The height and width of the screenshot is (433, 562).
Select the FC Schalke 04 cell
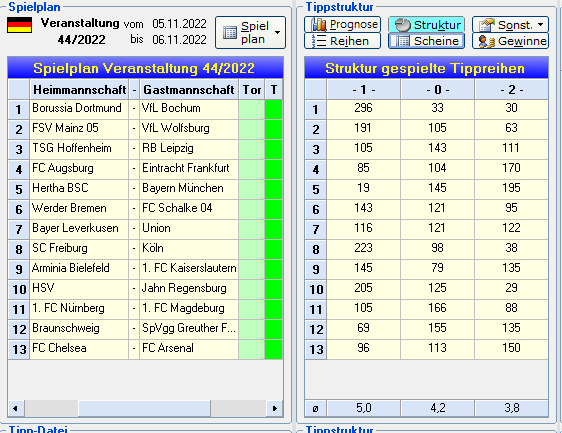click(x=189, y=209)
